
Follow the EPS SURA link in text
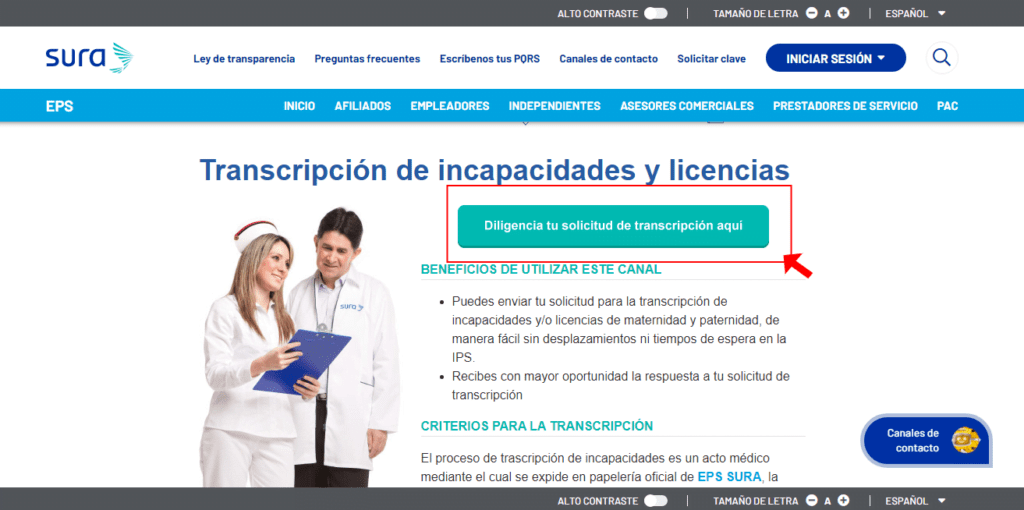tap(729, 477)
